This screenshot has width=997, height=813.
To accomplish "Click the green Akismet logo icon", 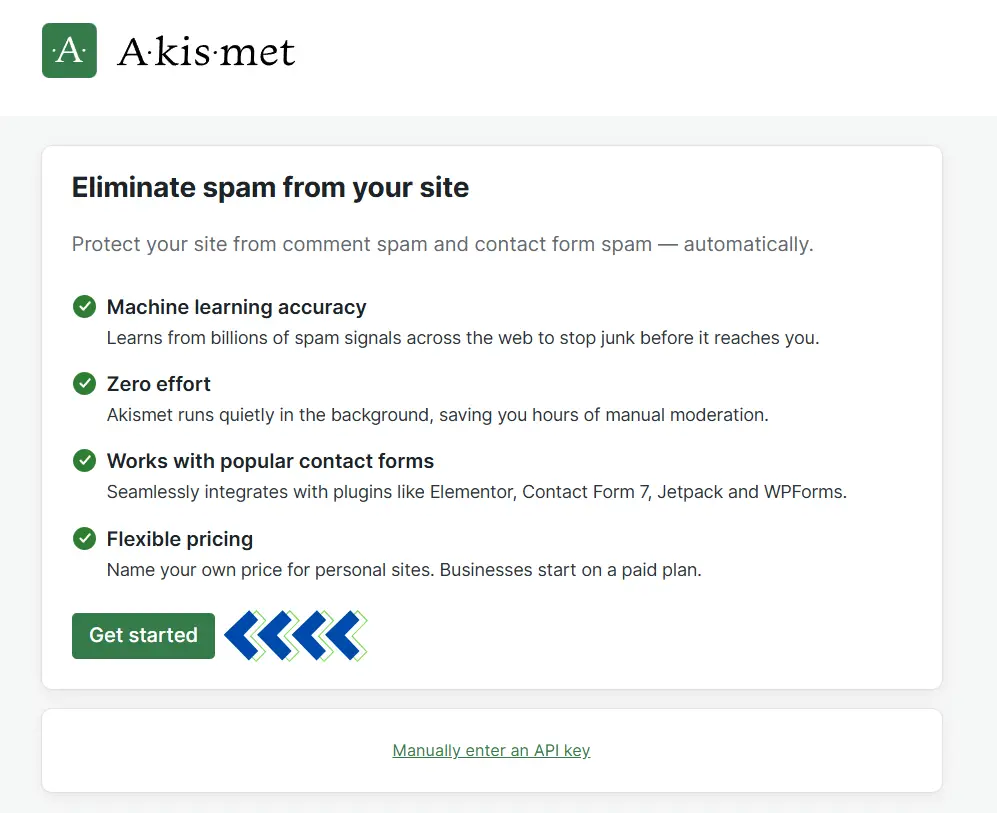I will point(69,50).
